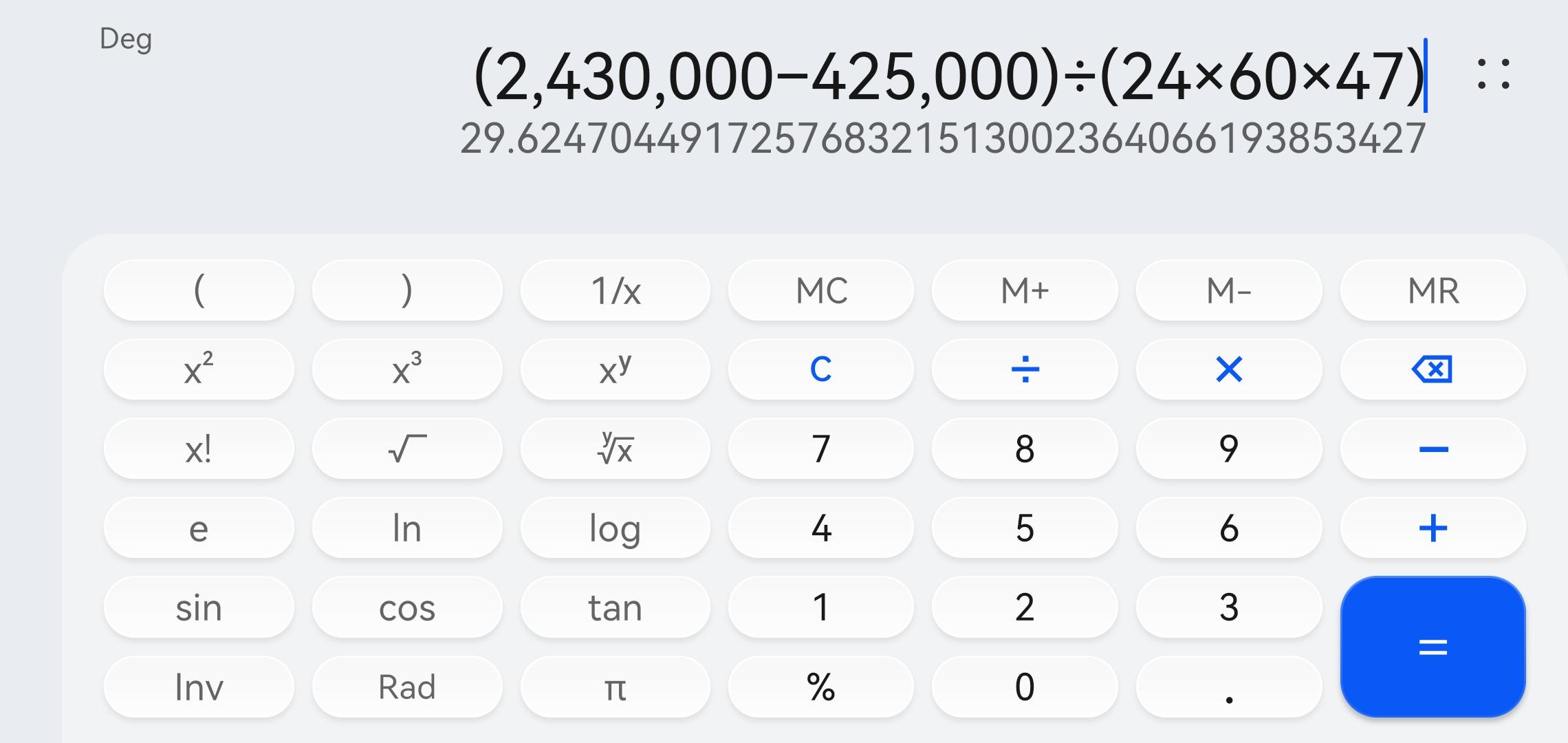Tap the blue minus operator
Viewport: 1568px width, 743px height.
coord(1433,449)
